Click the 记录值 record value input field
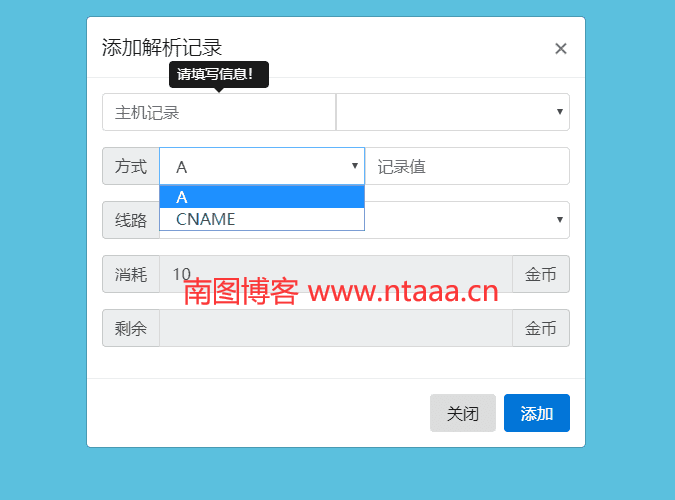This screenshot has width=675, height=500. tap(468, 166)
